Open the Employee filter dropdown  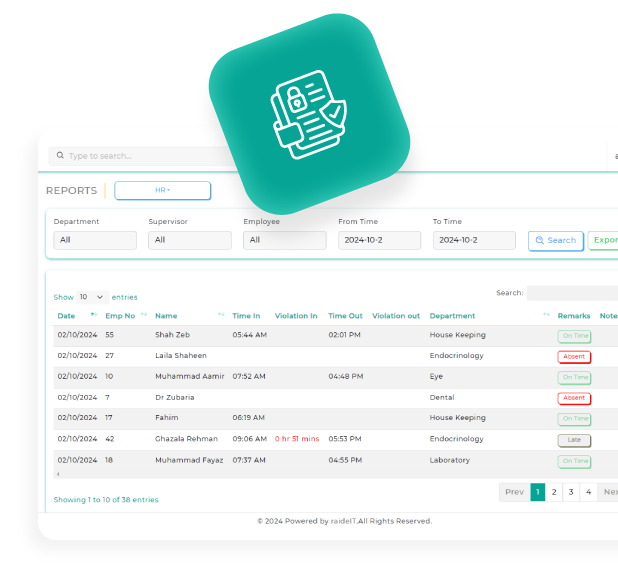(285, 240)
